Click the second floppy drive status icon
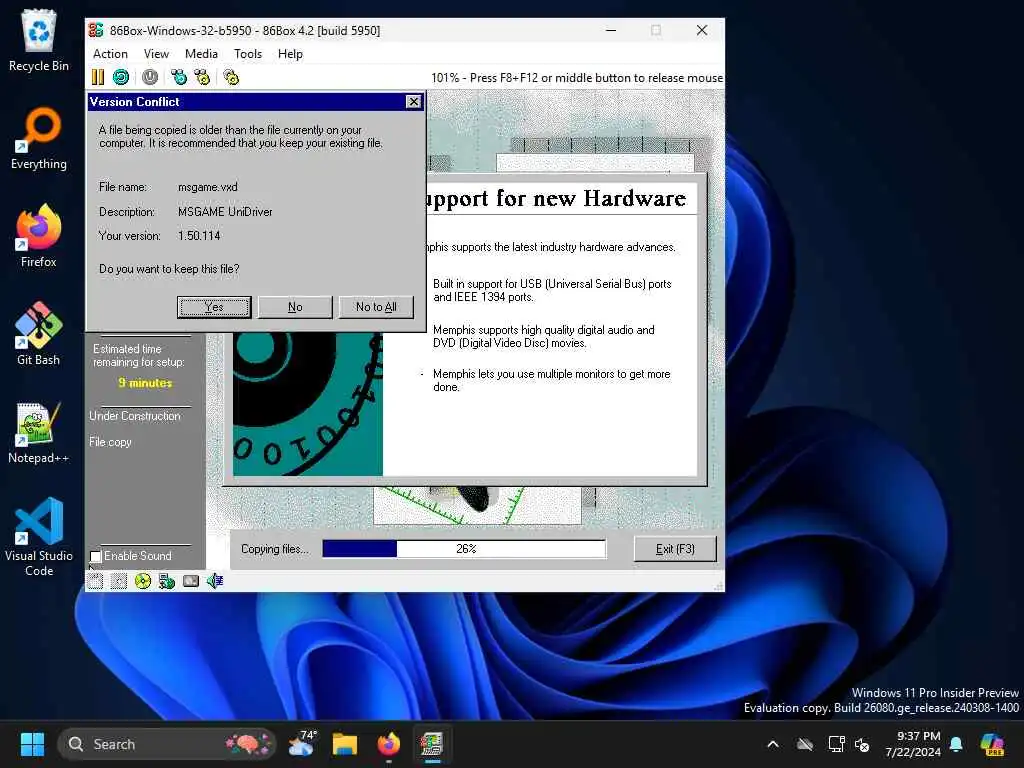Screen dimensions: 1024x768 click(x=119, y=581)
